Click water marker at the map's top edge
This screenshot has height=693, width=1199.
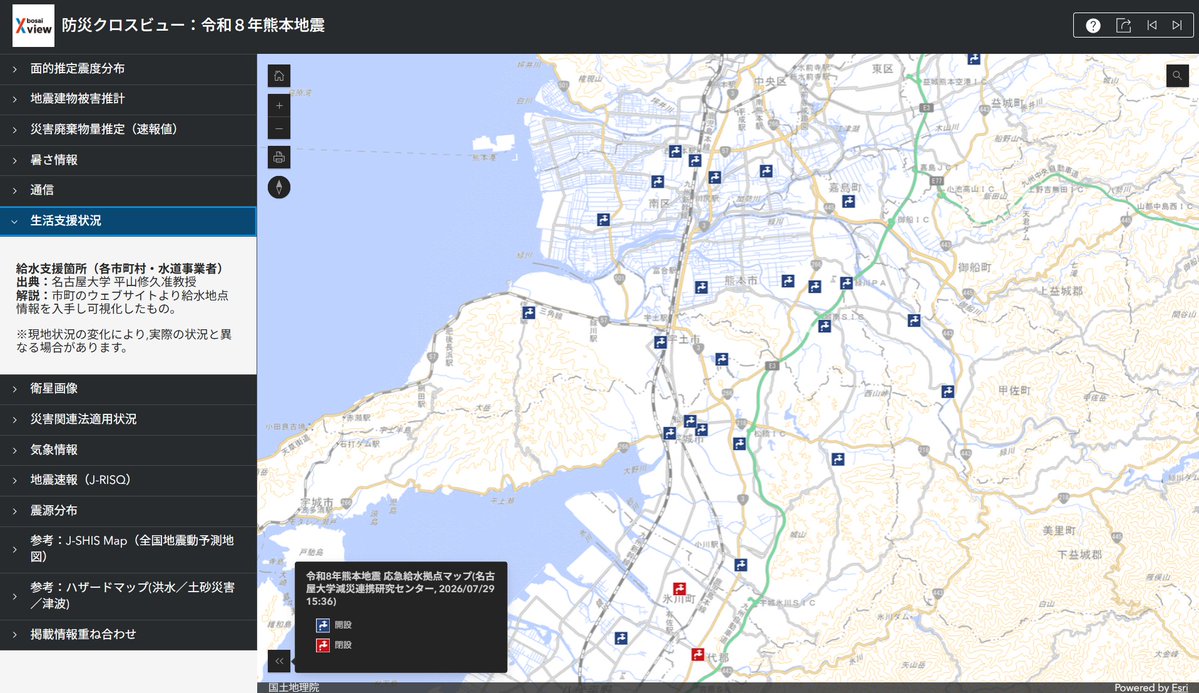(x=973, y=58)
